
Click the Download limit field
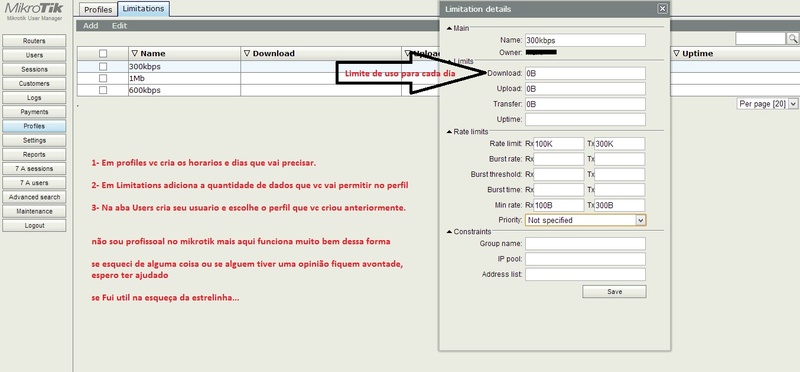[585, 73]
